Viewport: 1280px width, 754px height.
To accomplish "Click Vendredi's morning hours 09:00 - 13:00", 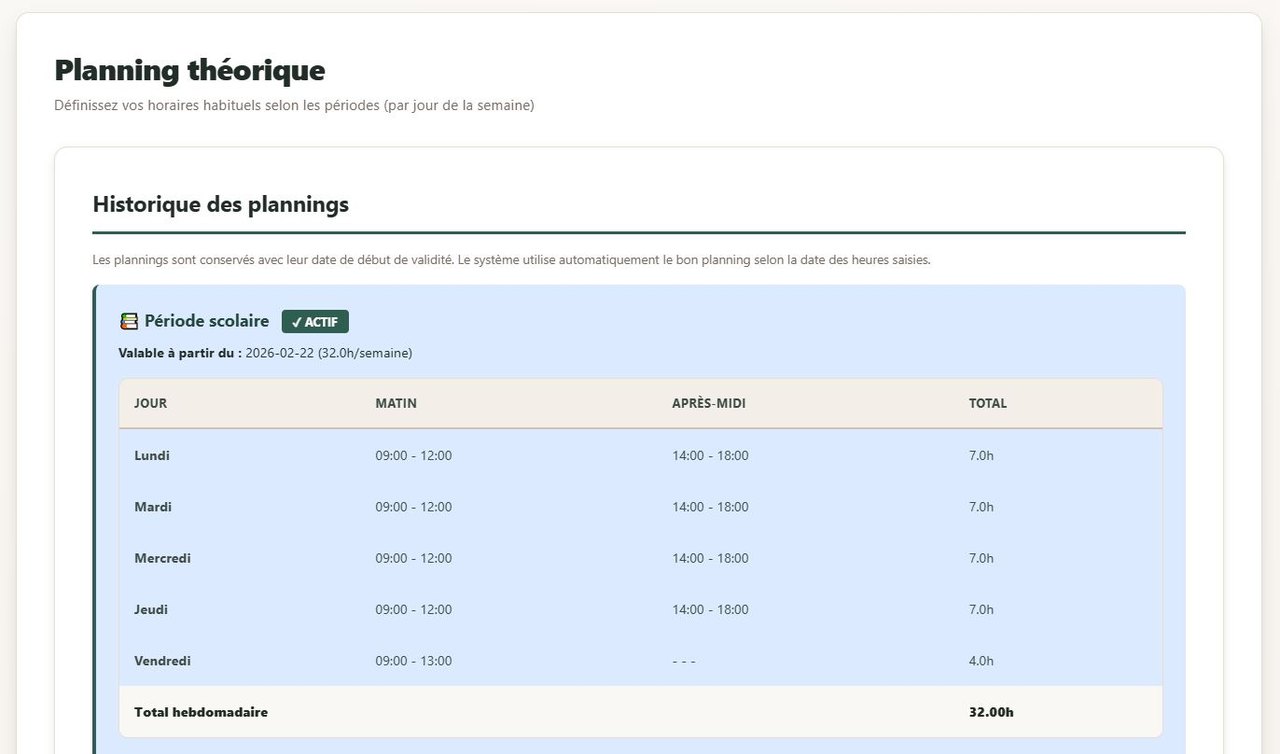I will tap(413, 661).
